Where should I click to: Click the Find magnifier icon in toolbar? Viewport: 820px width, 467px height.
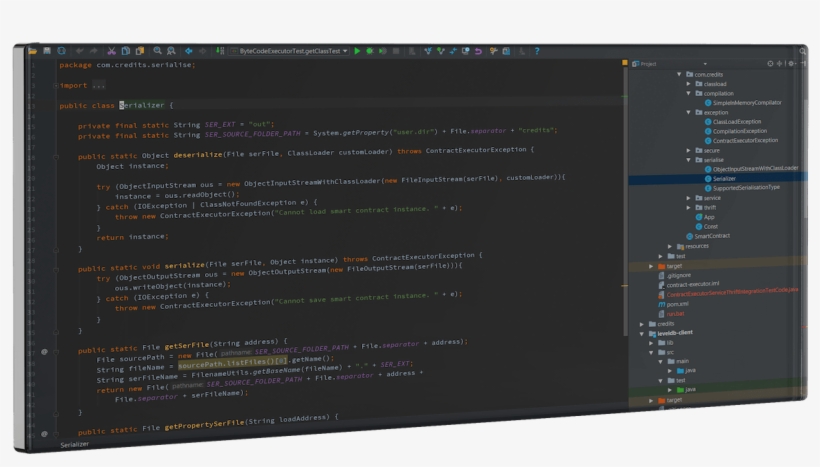tap(158, 50)
